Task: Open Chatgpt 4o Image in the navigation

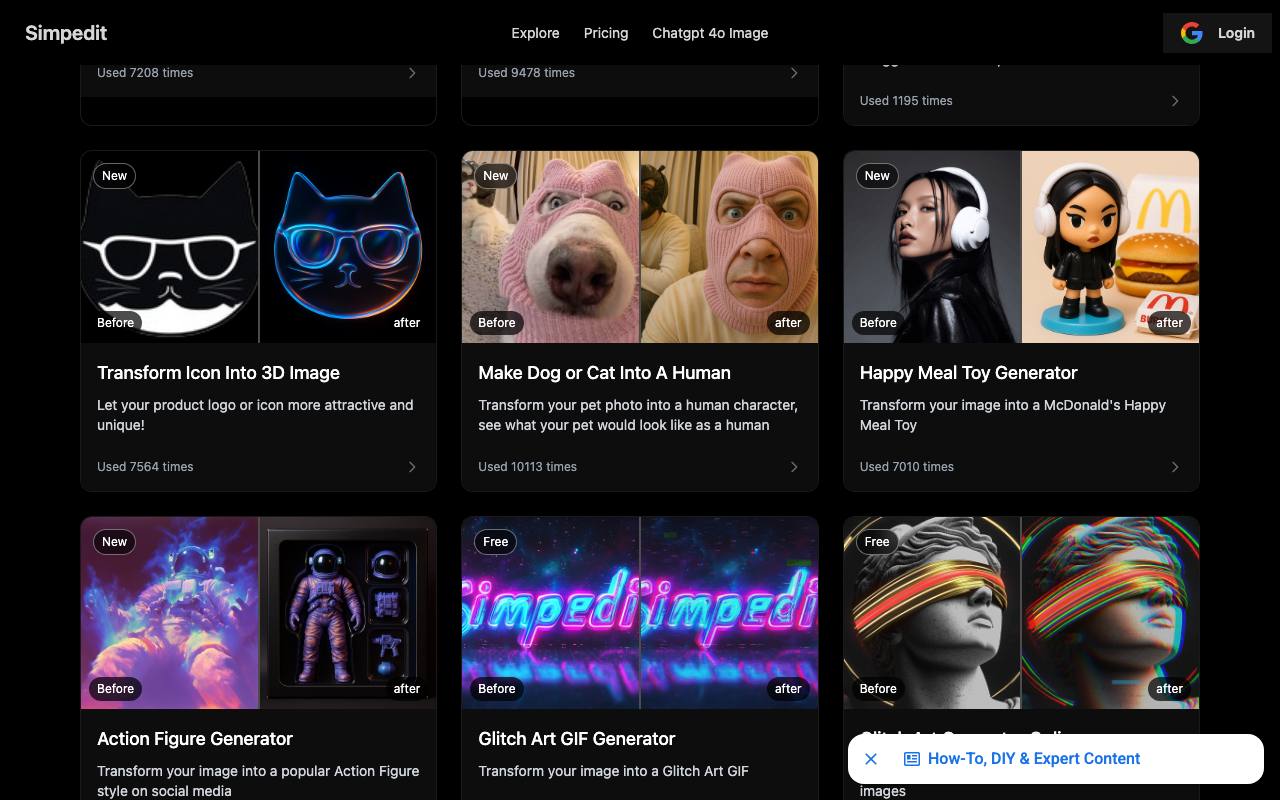Action: point(710,33)
